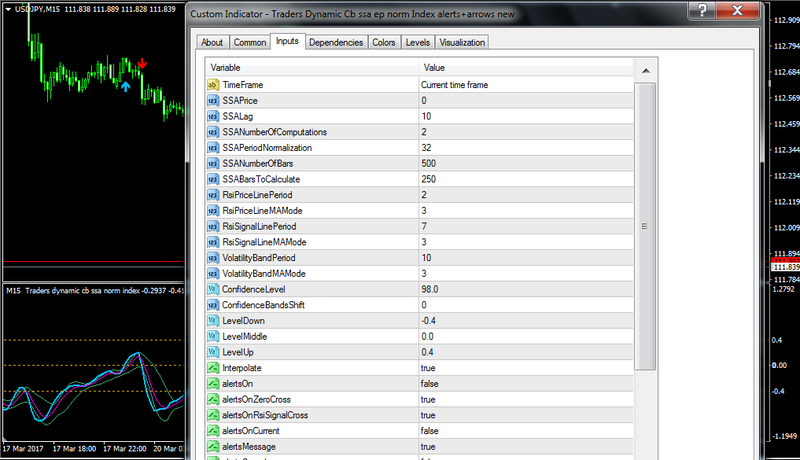The height and width of the screenshot is (460, 800).
Task: Select the SSANumberOfBars value 500
Action: (x=428, y=164)
